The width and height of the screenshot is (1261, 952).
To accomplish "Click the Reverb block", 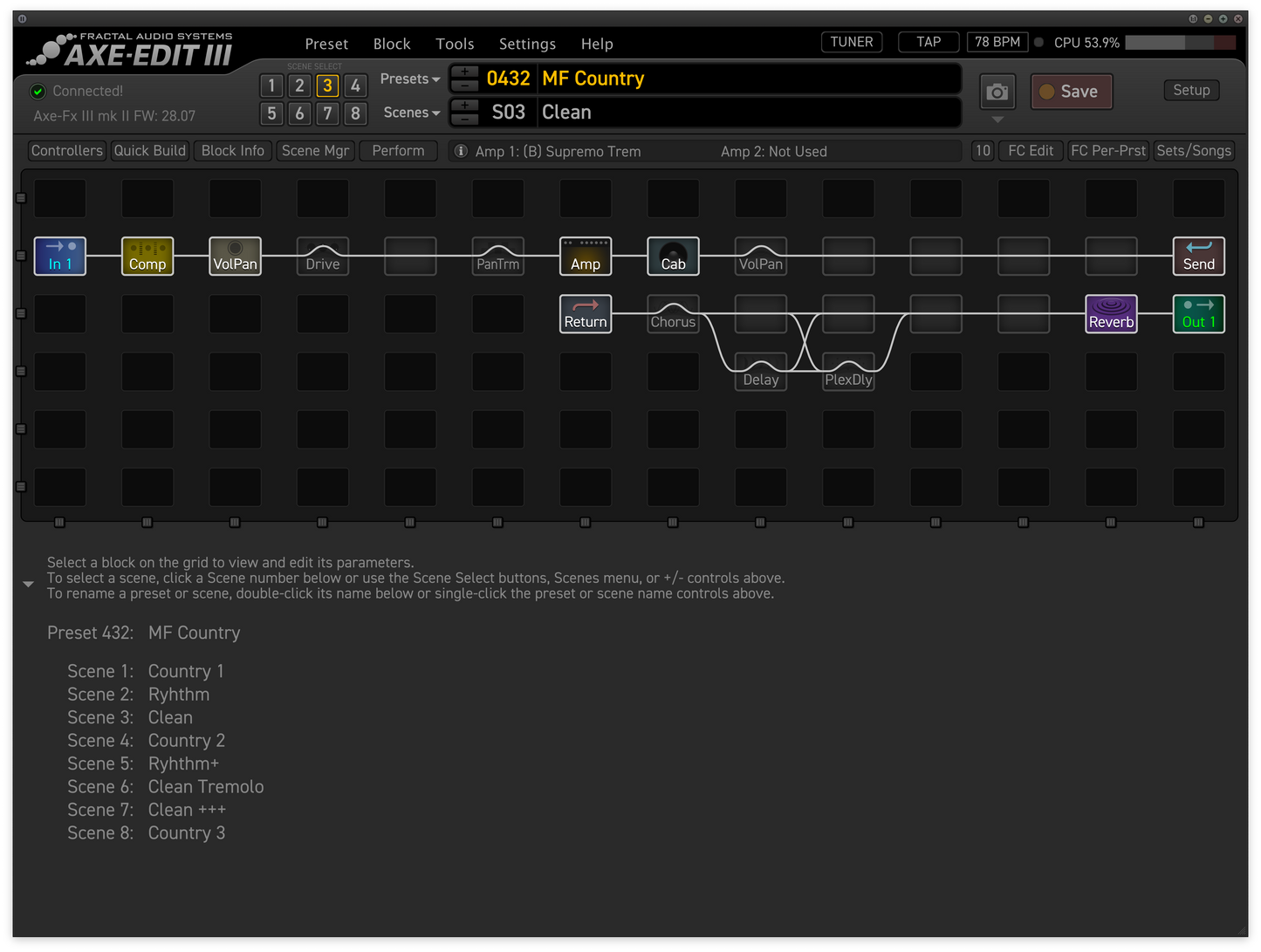I will click(1111, 313).
